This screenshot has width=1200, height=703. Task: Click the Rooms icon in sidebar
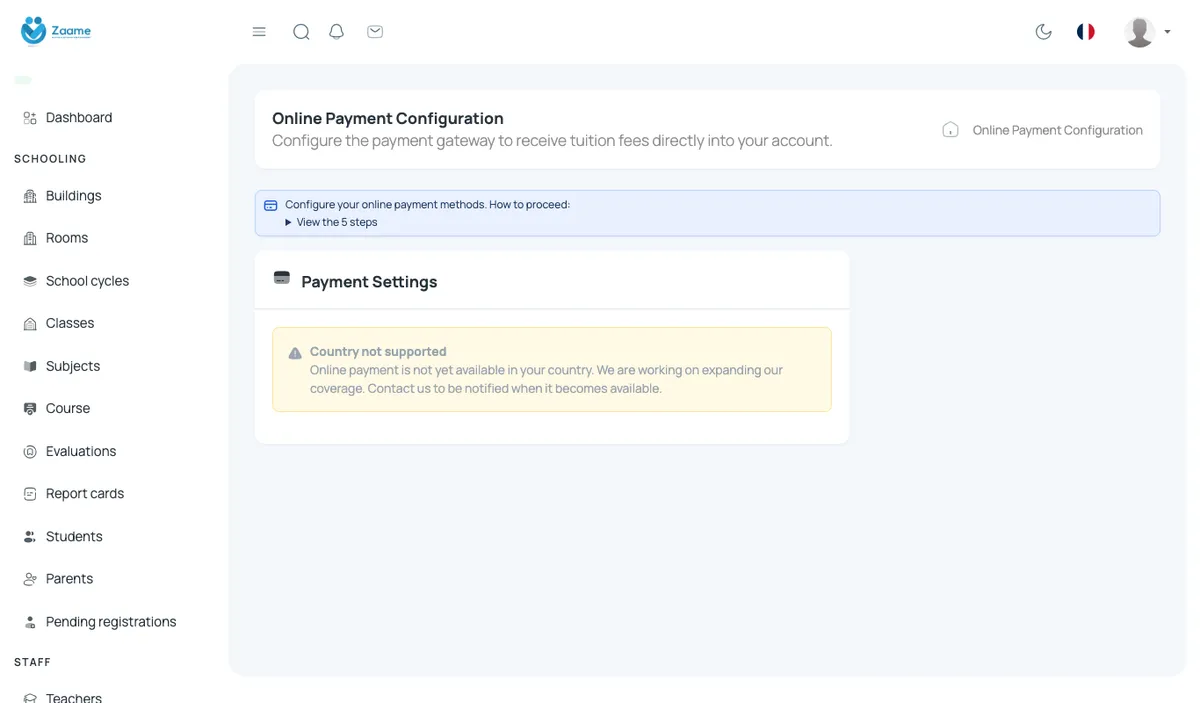pos(30,238)
